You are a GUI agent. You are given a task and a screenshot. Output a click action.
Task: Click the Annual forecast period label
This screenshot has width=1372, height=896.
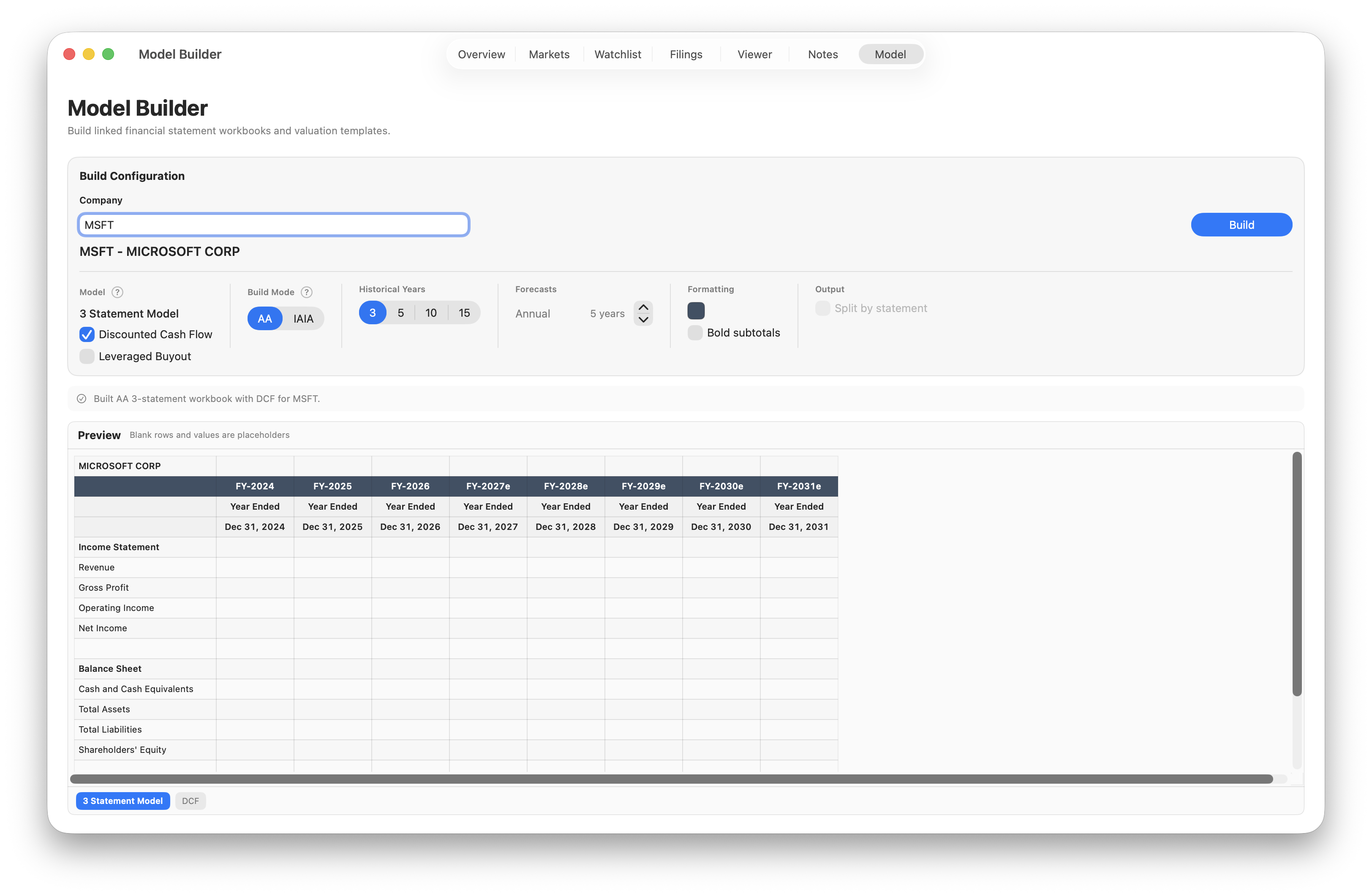click(x=533, y=313)
